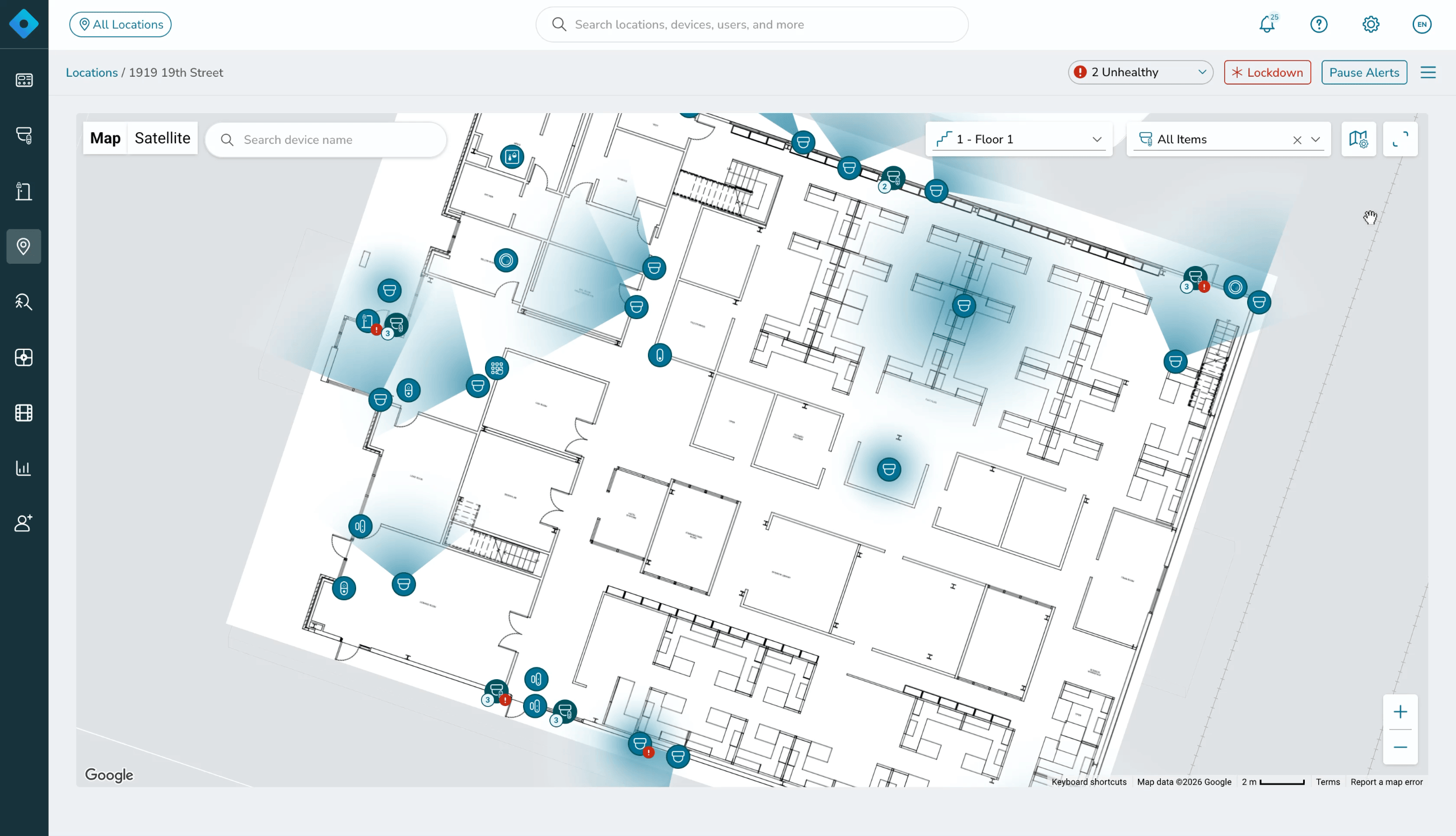Open the notifications bell icon
This screenshot has height=836, width=1456.
(x=1267, y=24)
